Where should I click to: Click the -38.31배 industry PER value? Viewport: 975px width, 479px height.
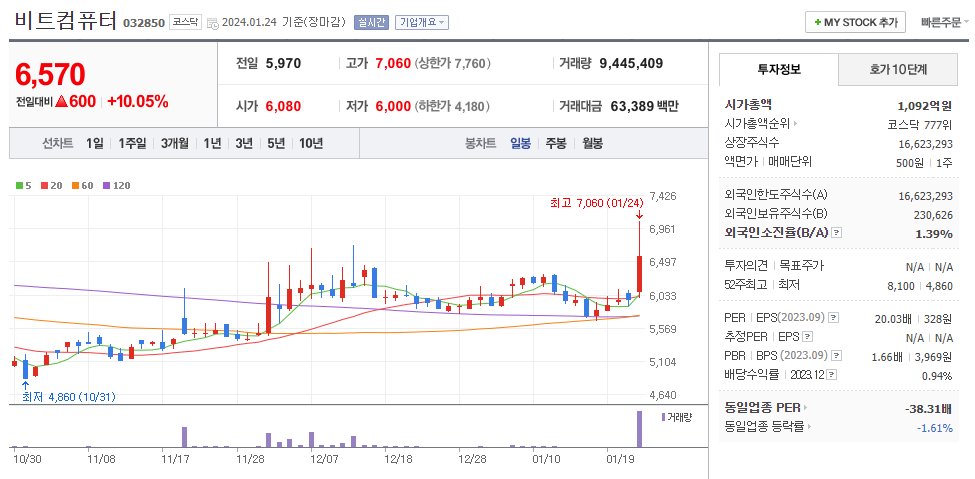click(x=929, y=409)
